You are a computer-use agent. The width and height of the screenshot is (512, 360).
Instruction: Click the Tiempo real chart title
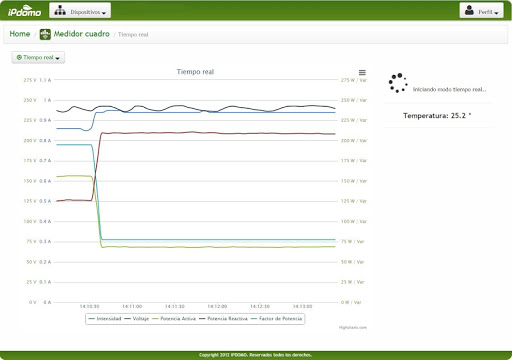click(195, 72)
